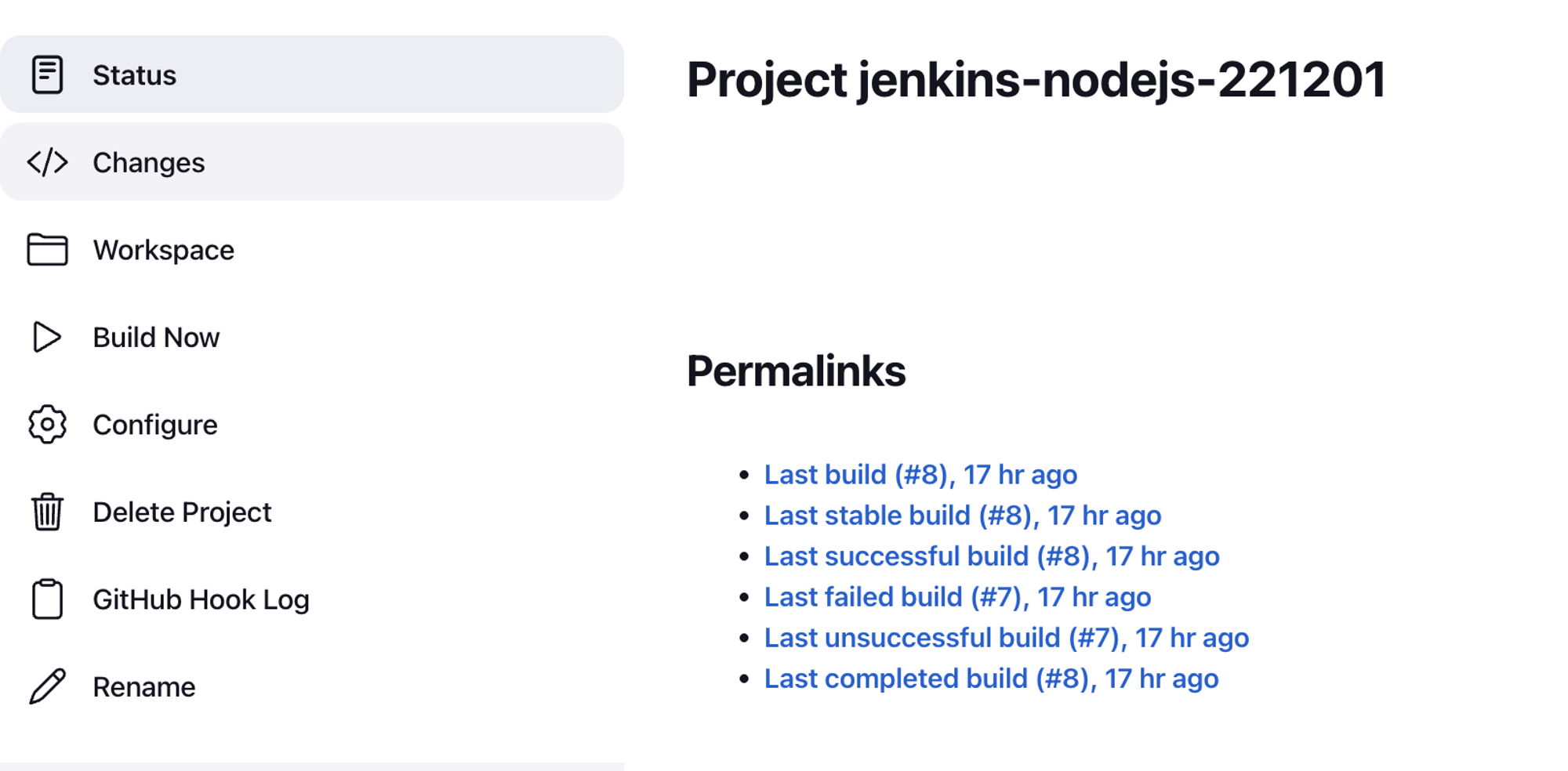Click the Configure gear icon
The height and width of the screenshot is (771, 1568).
click(47, 425)
